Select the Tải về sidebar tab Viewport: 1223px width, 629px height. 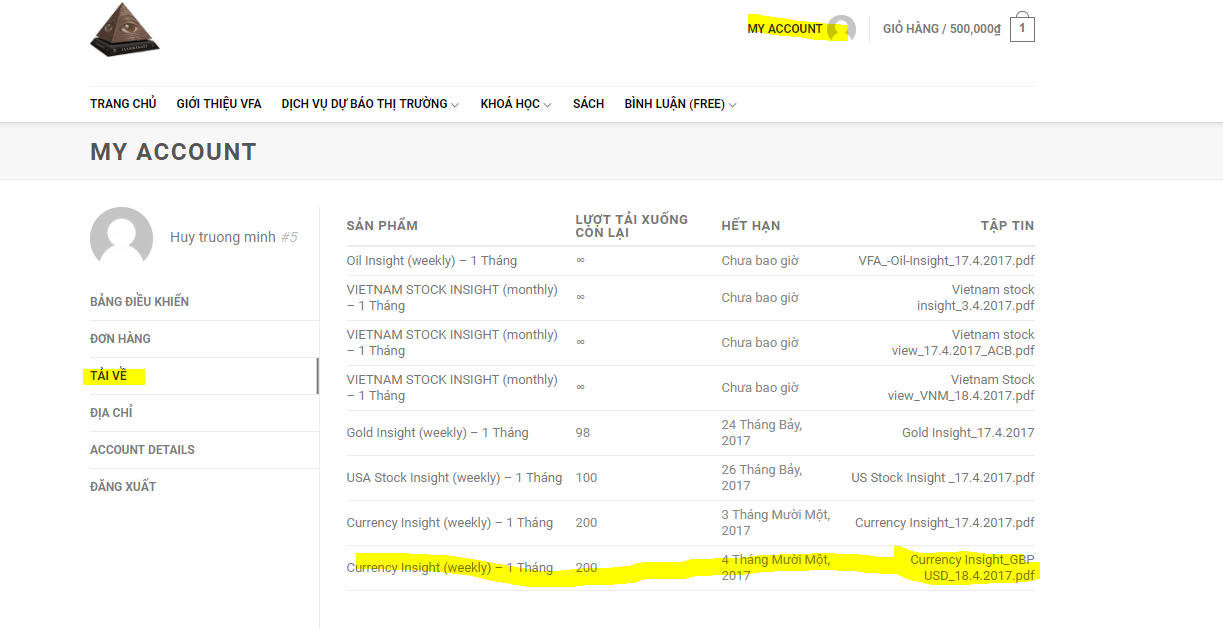109,376
